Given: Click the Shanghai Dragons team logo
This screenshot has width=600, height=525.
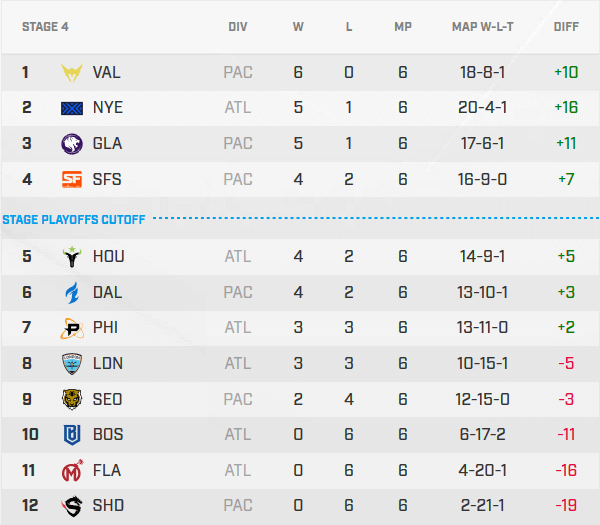Looking at the screenshot, I should click(x=73, y=506).
